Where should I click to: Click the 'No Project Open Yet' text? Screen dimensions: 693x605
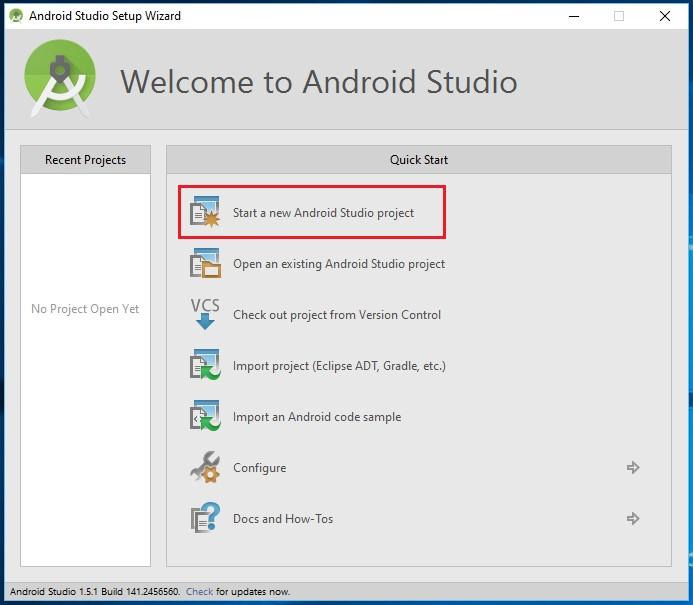pyautogui.click(x=85, y=308)
